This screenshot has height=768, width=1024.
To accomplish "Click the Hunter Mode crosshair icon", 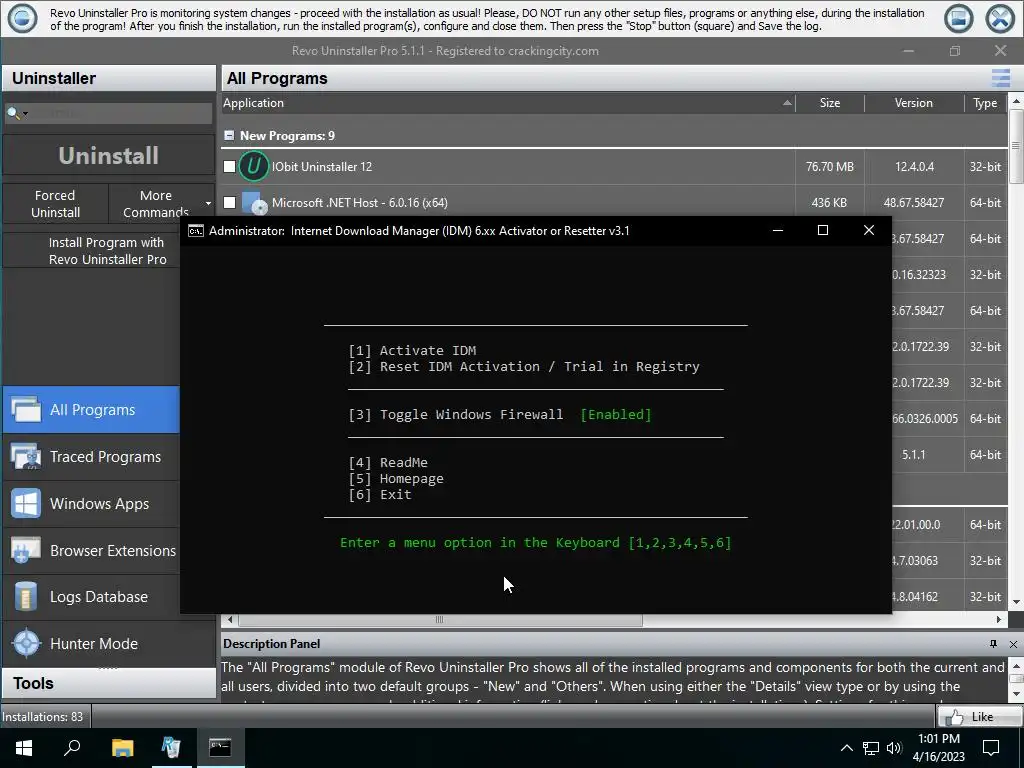I will click(26, 643).
